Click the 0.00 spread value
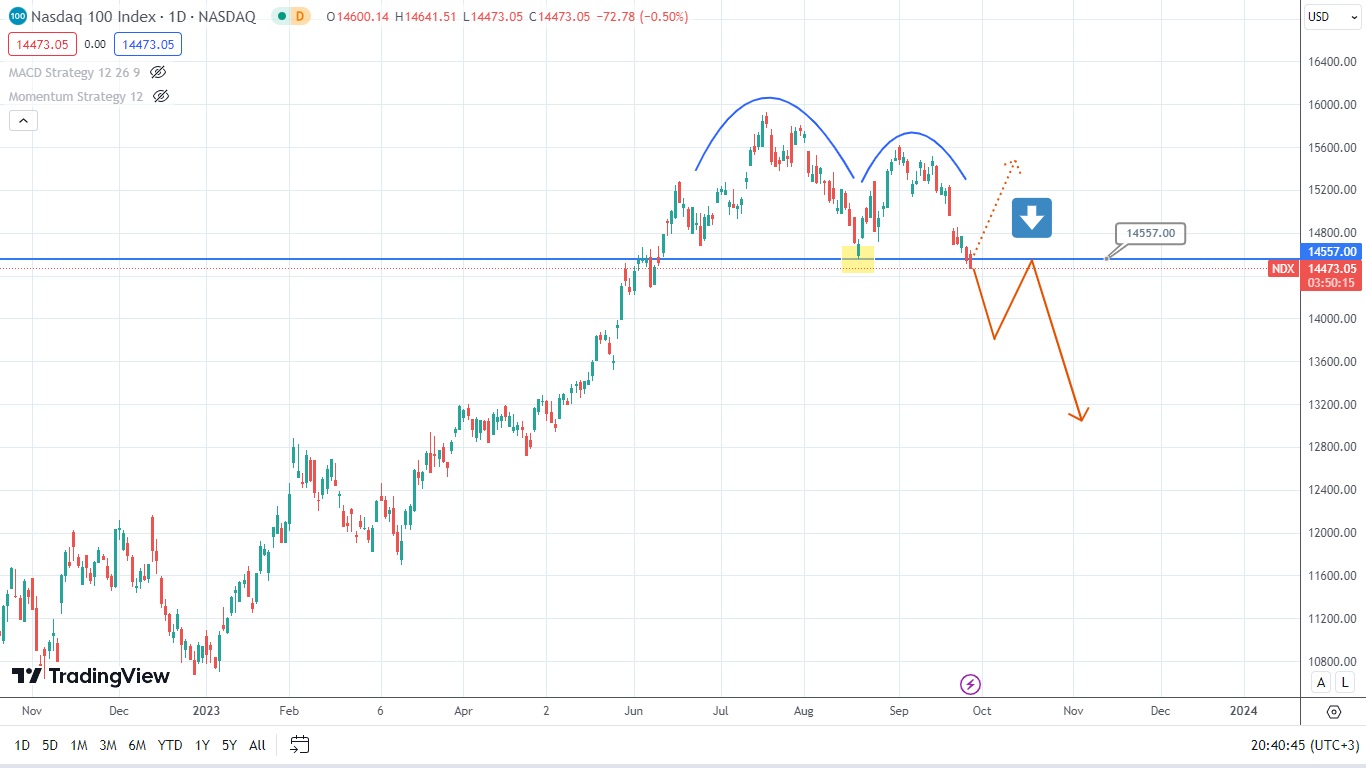Screen dimensions: 1366x768 tap(95, 44)
